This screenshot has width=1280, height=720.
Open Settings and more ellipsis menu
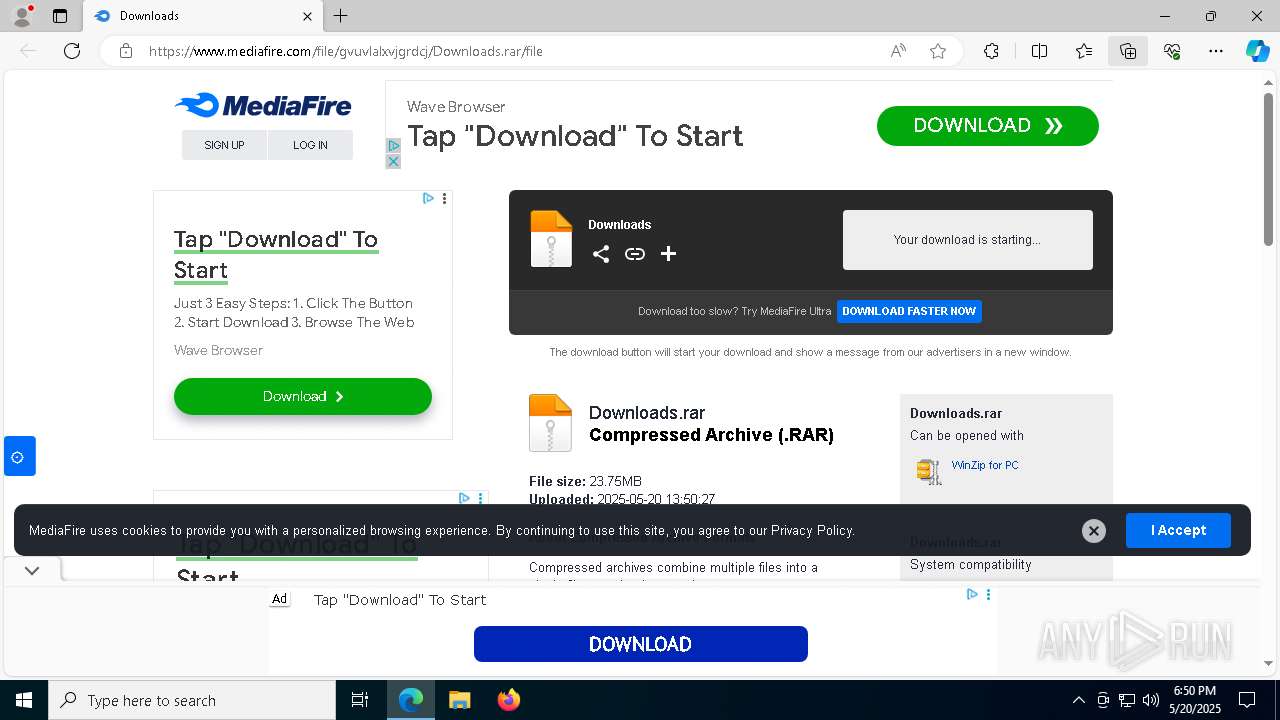(x=1216, y=51)
